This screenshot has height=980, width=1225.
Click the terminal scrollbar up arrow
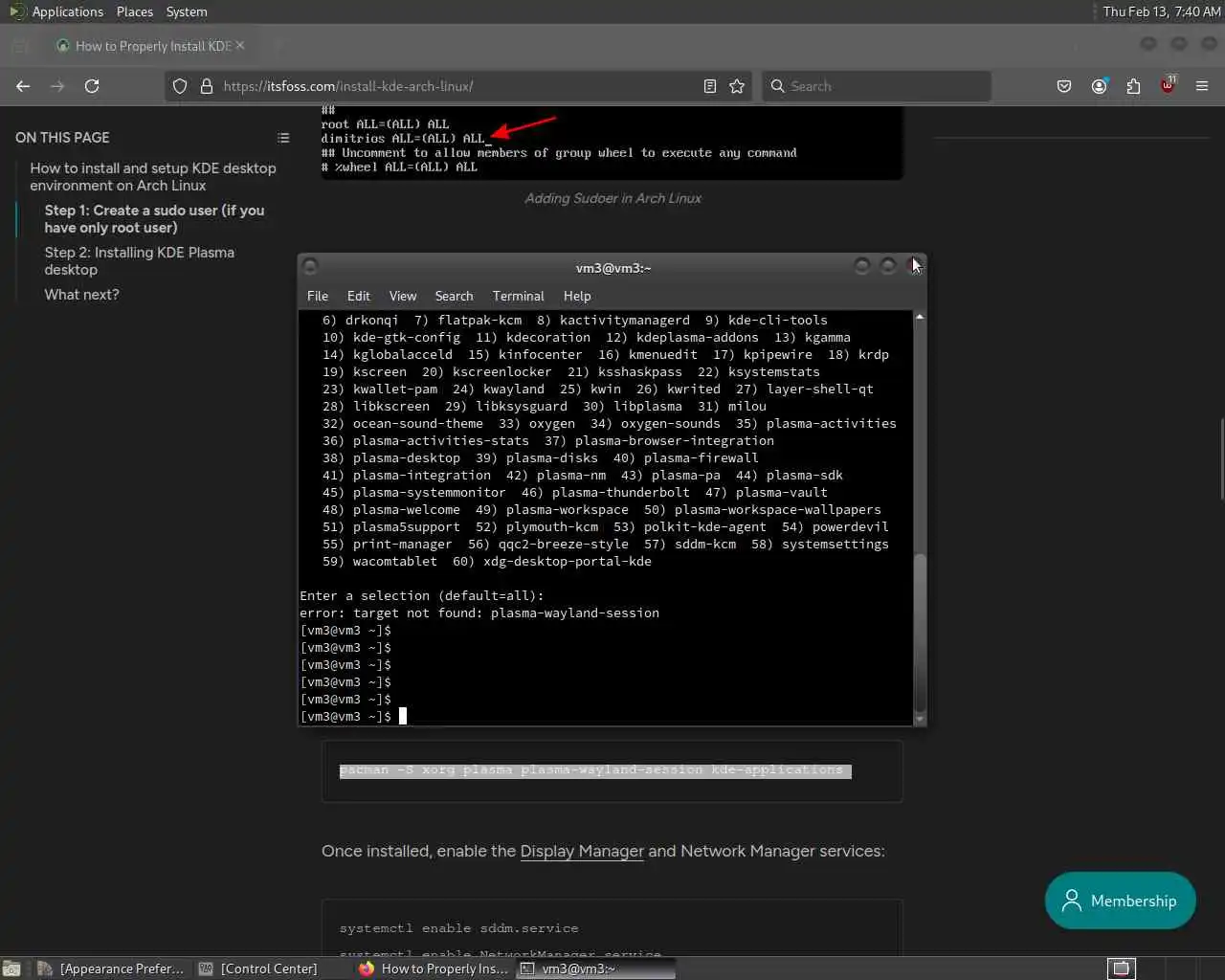[920, 317]
